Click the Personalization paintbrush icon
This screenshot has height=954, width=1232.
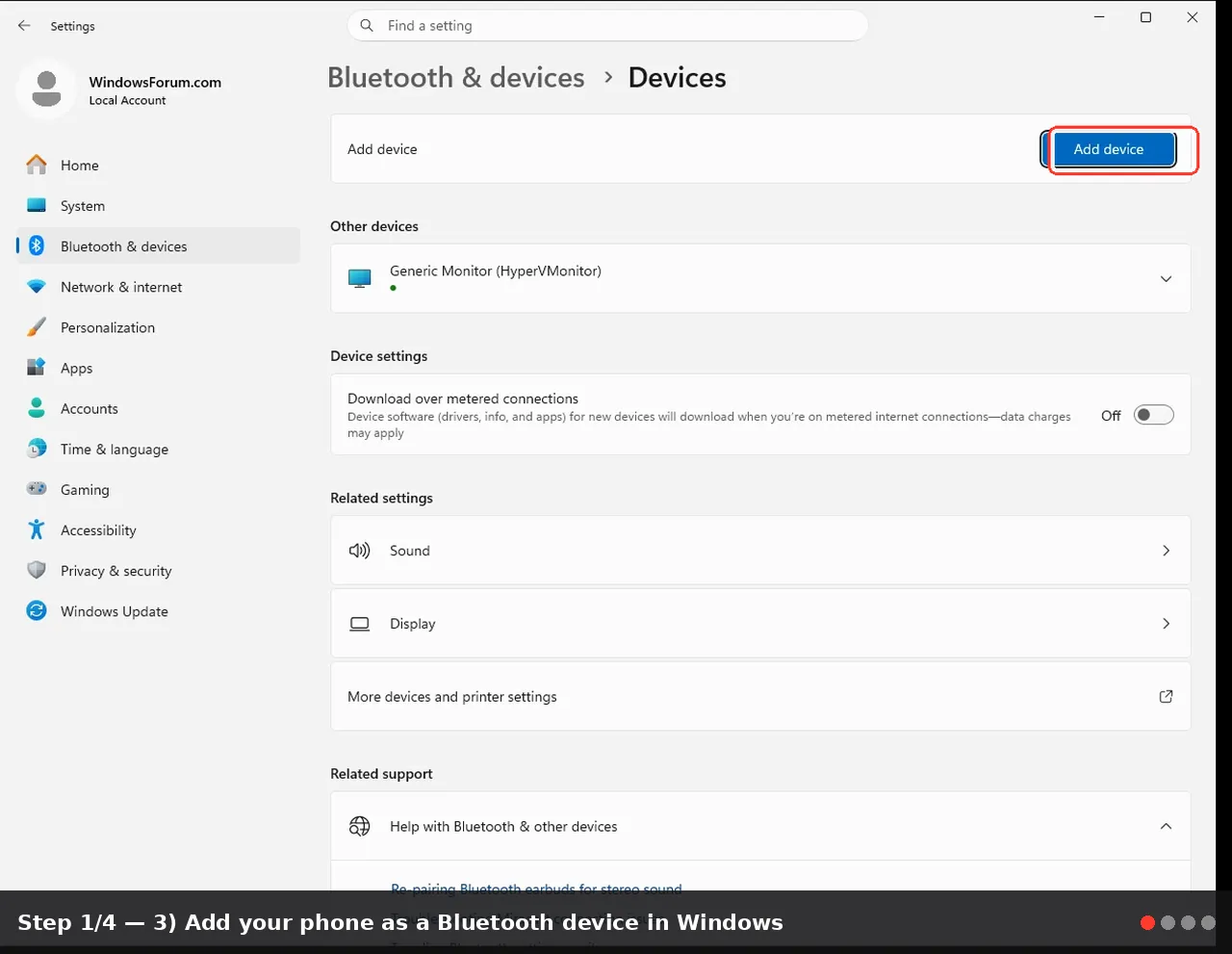37,327
